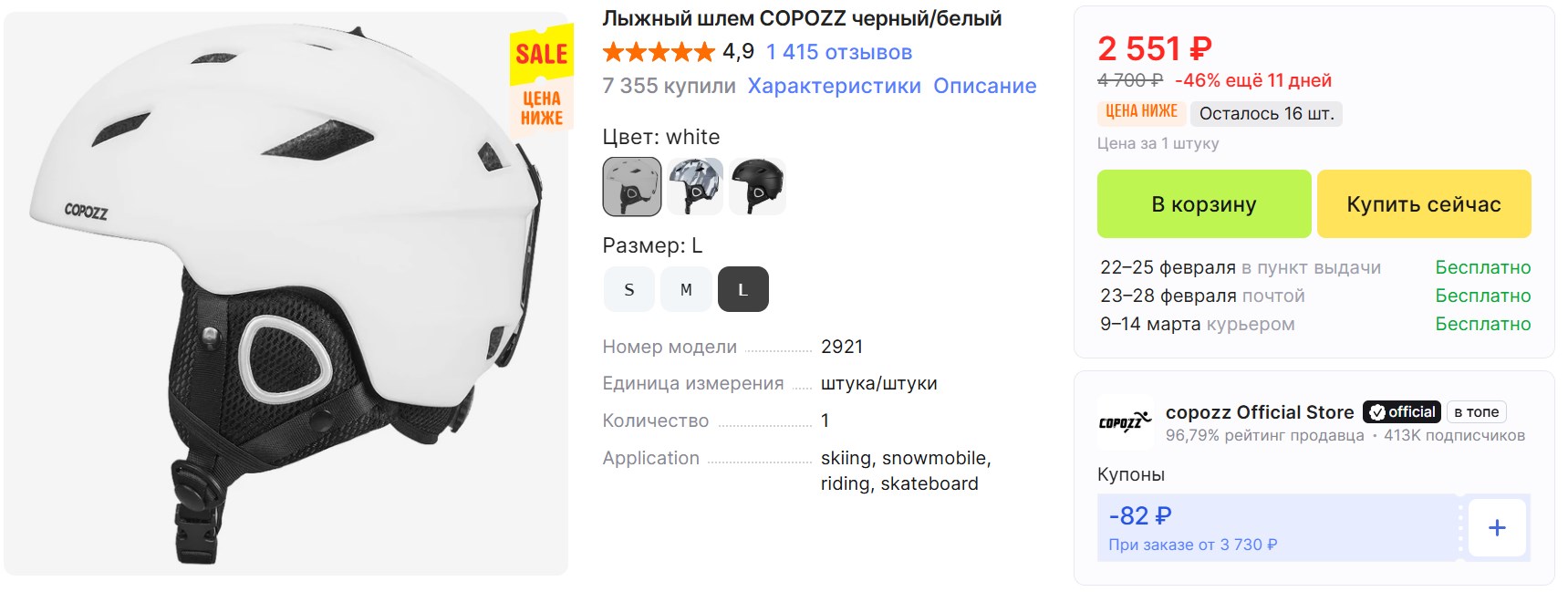Choose size S
This screenshot has height=592, width=1568.
click(629, 289)
